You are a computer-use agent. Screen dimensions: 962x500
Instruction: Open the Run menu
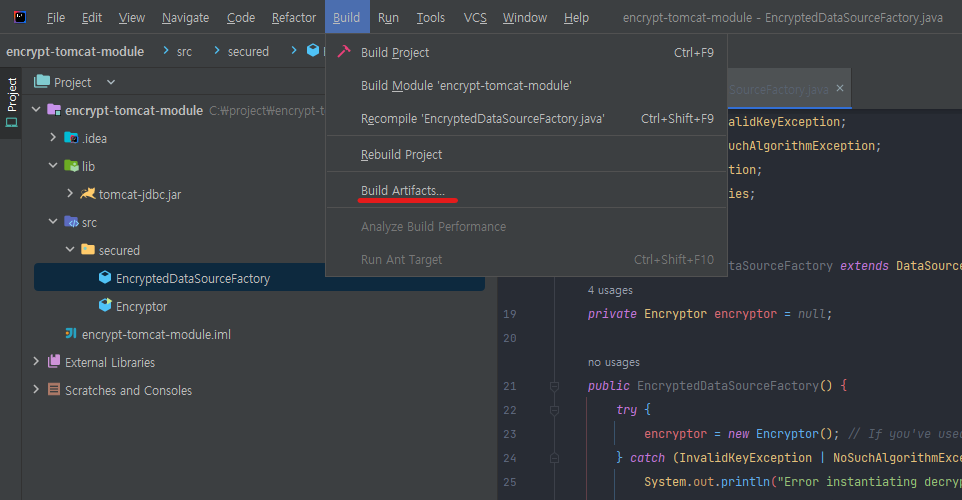[388, 18]
